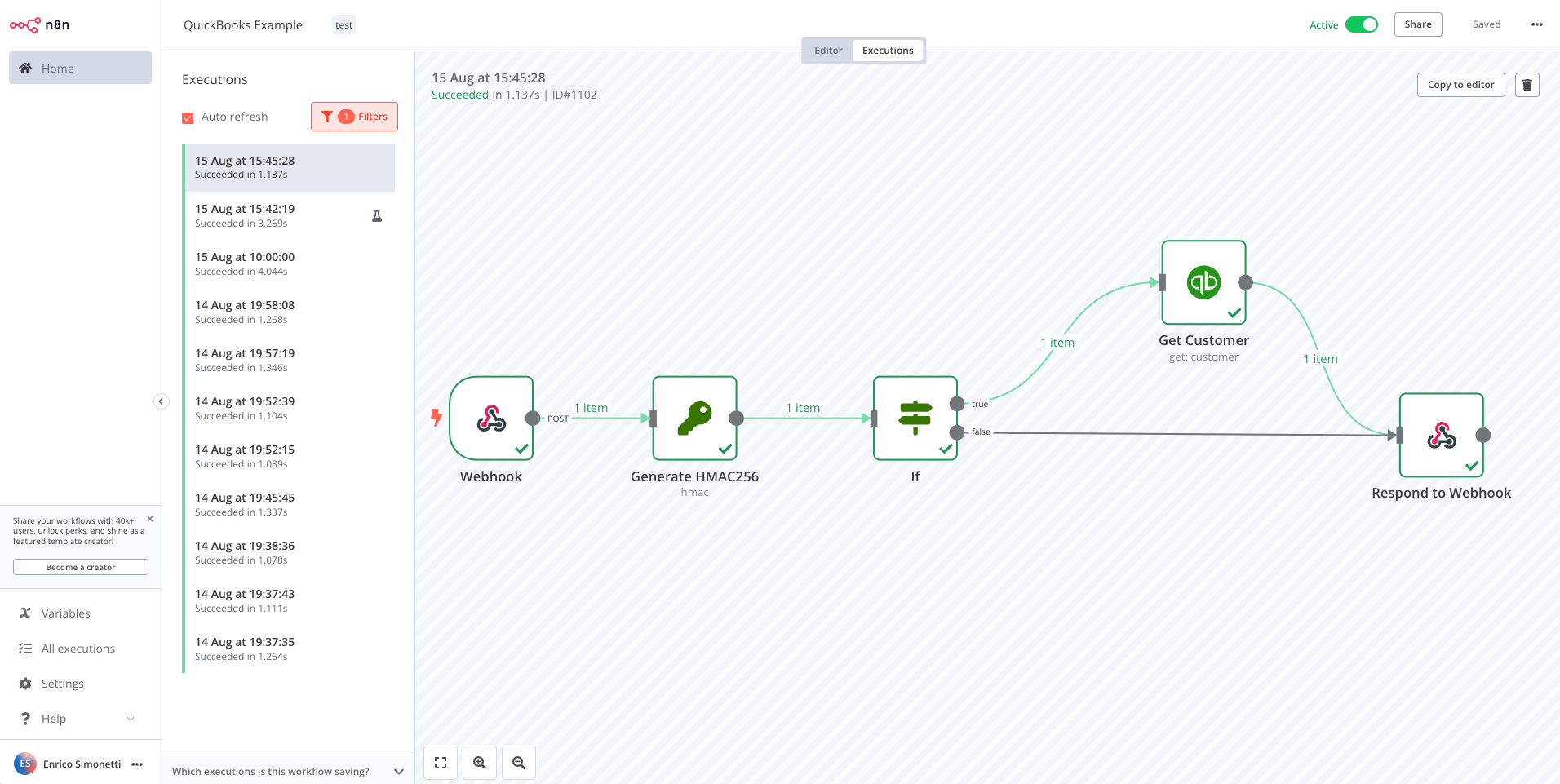Select the Generate HMAC256 key node
Screen dimensions: 1560x784
pyautogui.click(x=694, y=419)
